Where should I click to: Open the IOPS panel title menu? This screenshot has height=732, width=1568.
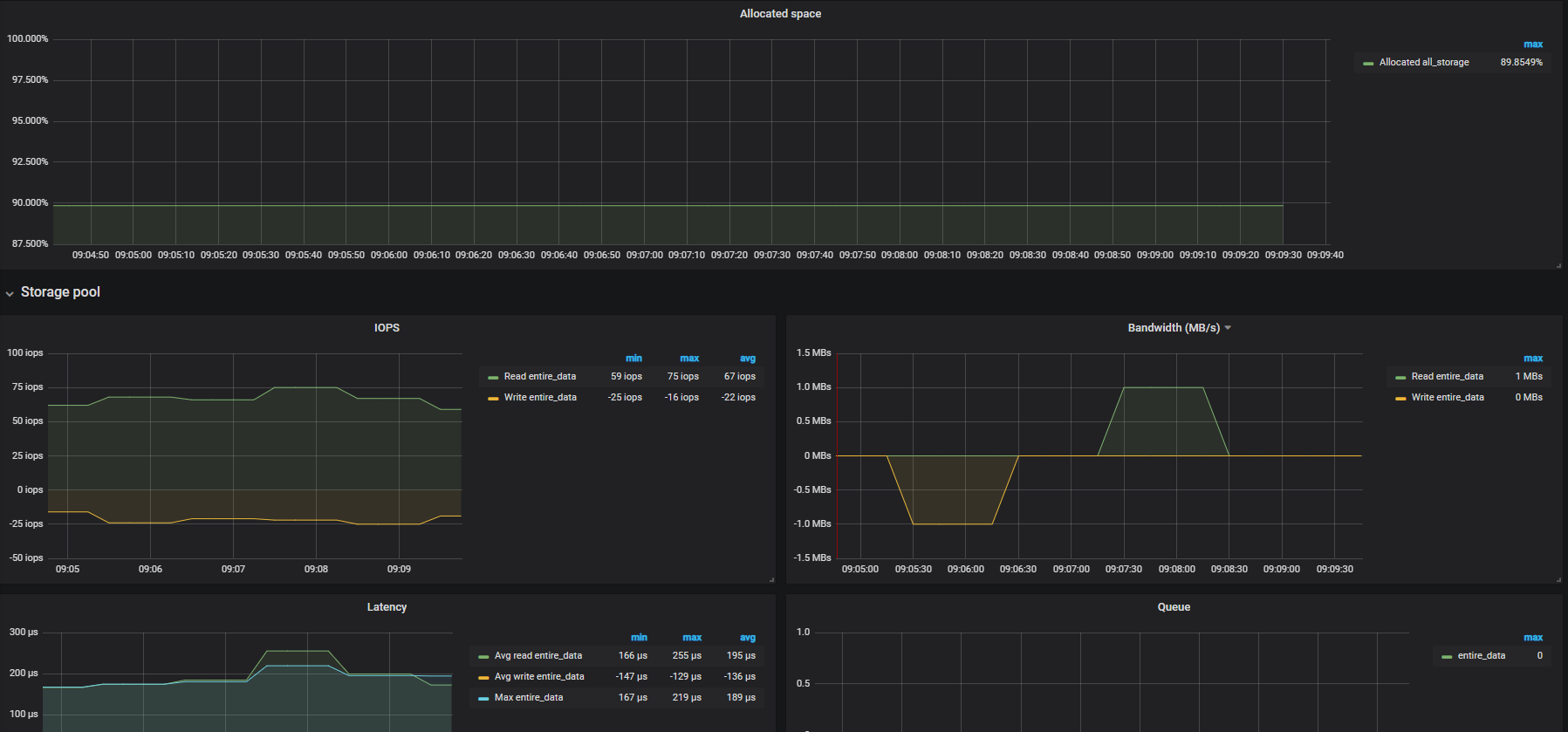pos(387,328)
